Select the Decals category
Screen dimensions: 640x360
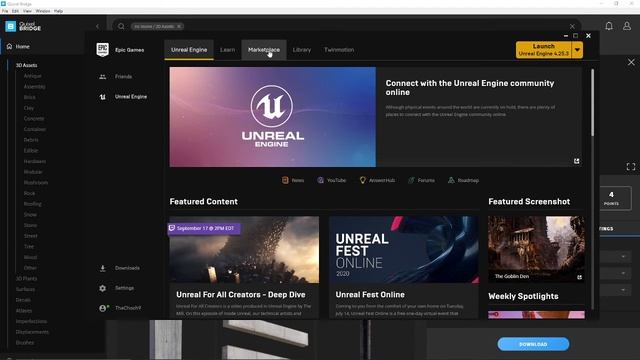(x=23, y=300)
